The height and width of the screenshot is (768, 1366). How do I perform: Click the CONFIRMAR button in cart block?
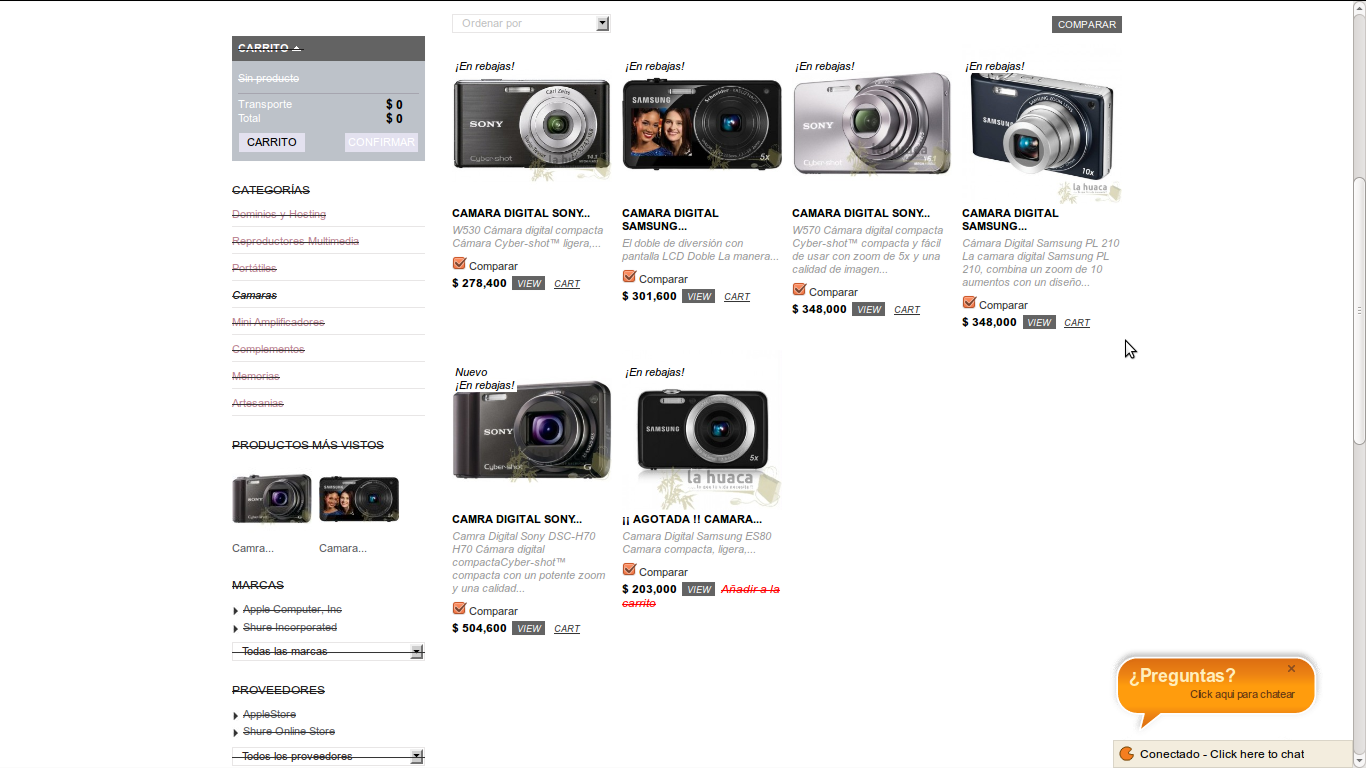point(381,142)
